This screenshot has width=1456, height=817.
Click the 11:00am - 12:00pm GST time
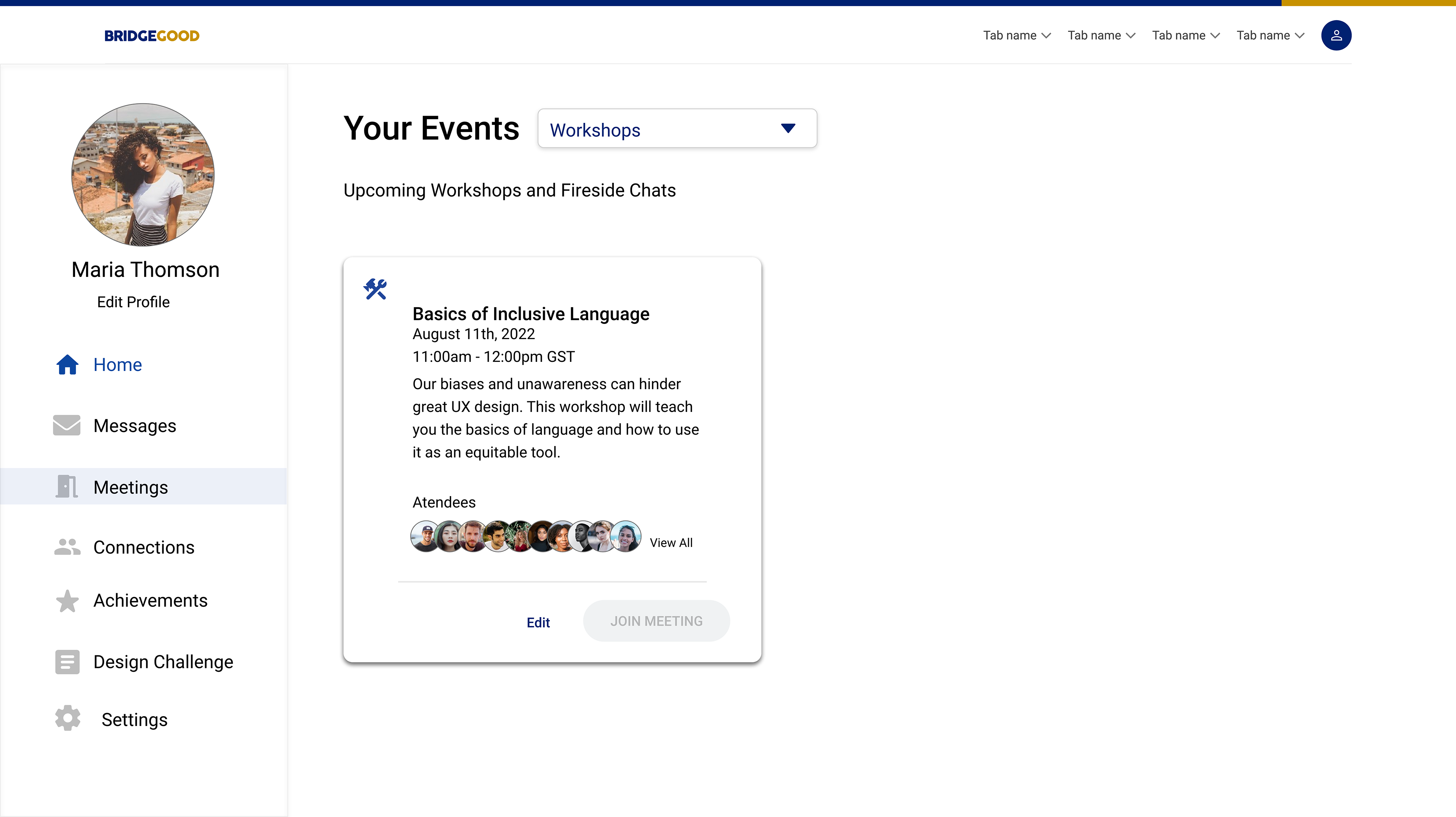coord(493,357)
